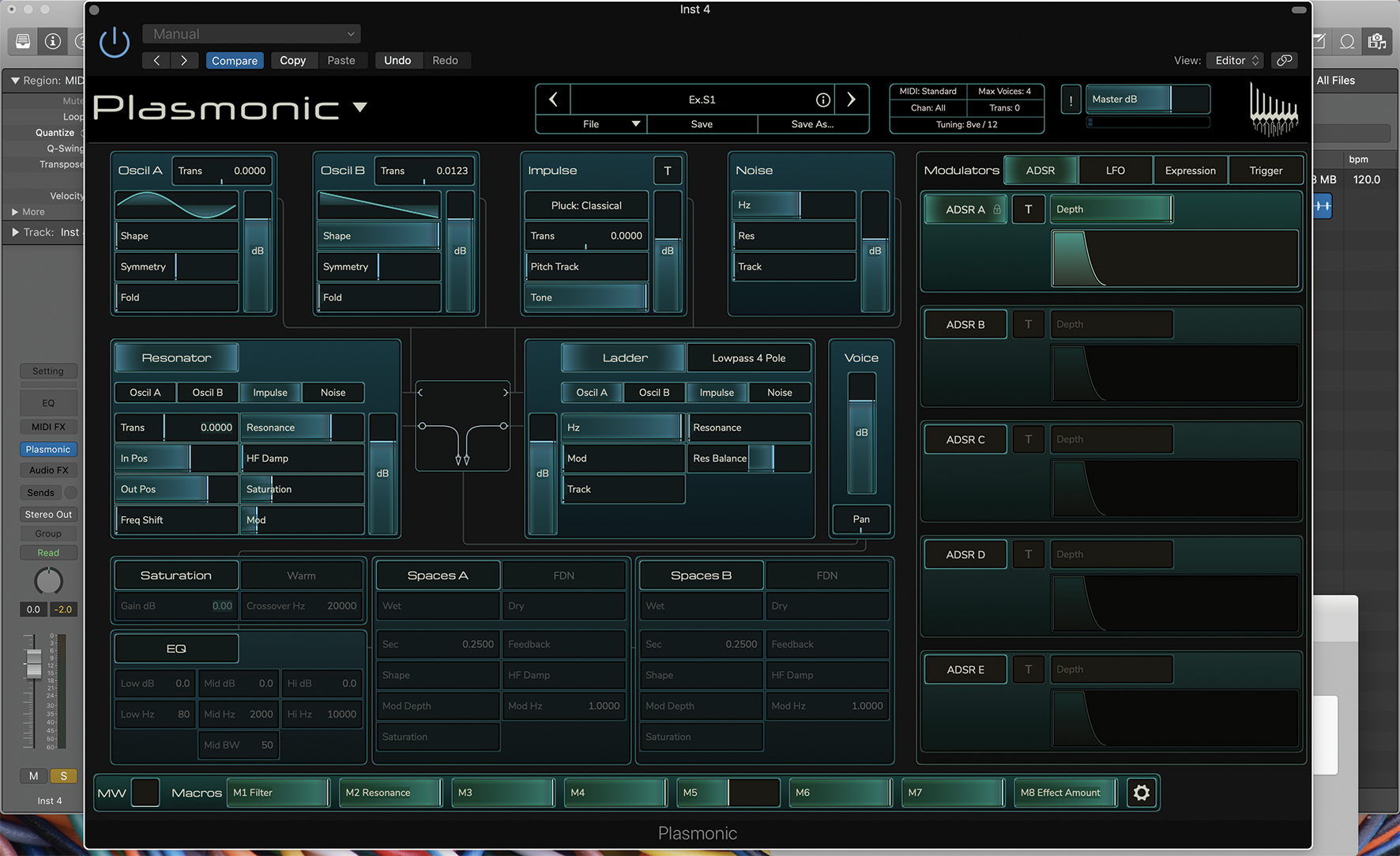1400x856 pixels.
Task: Toggle the ADSR B T button
Action: (x=1029, y=324)
